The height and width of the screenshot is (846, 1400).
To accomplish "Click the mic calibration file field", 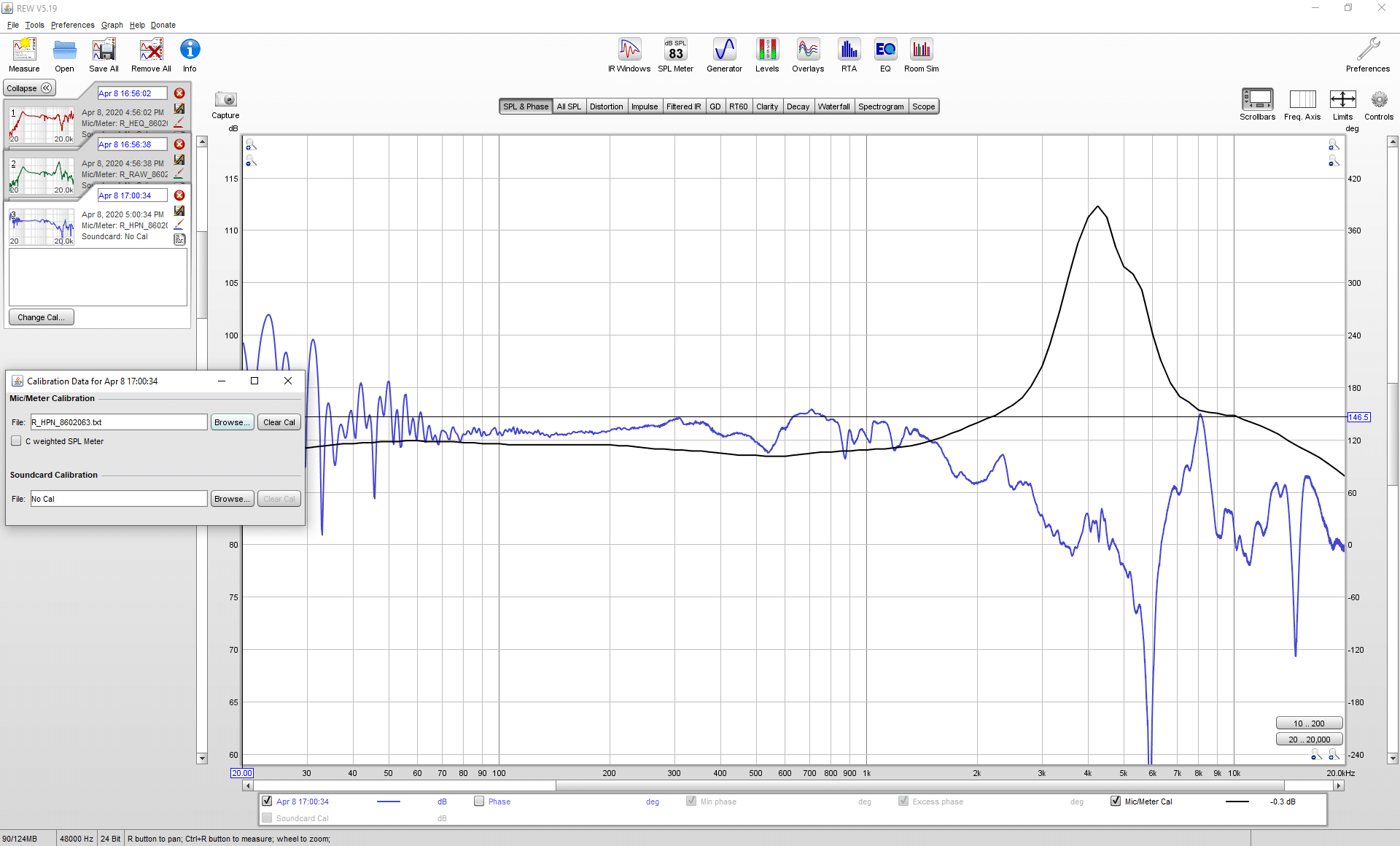I will (x=119, y=422).
